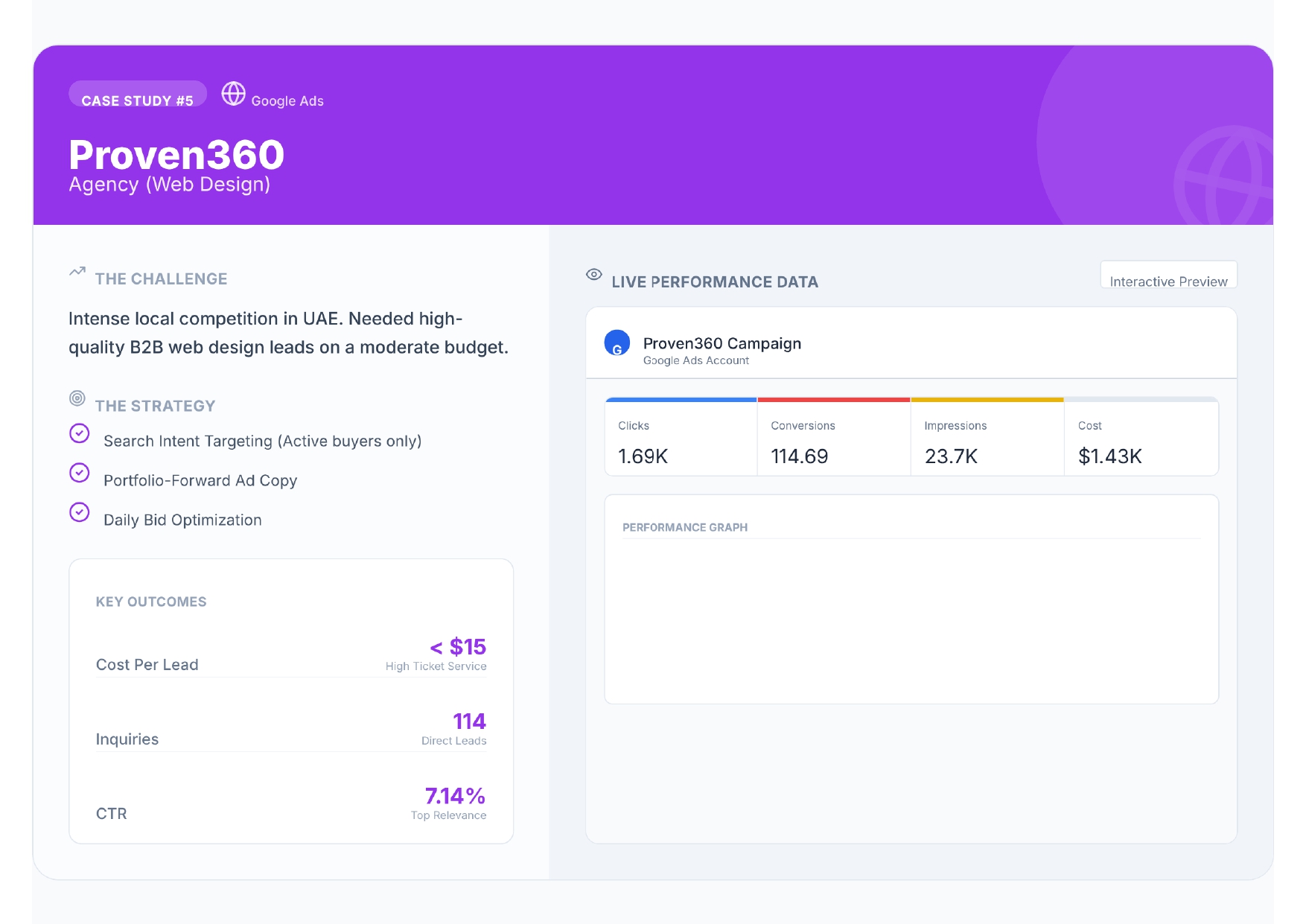The width and height of the screenshot is (1306, 924).
Task: Click THE STRATEGY section heading
Action: tap(156, 407)
